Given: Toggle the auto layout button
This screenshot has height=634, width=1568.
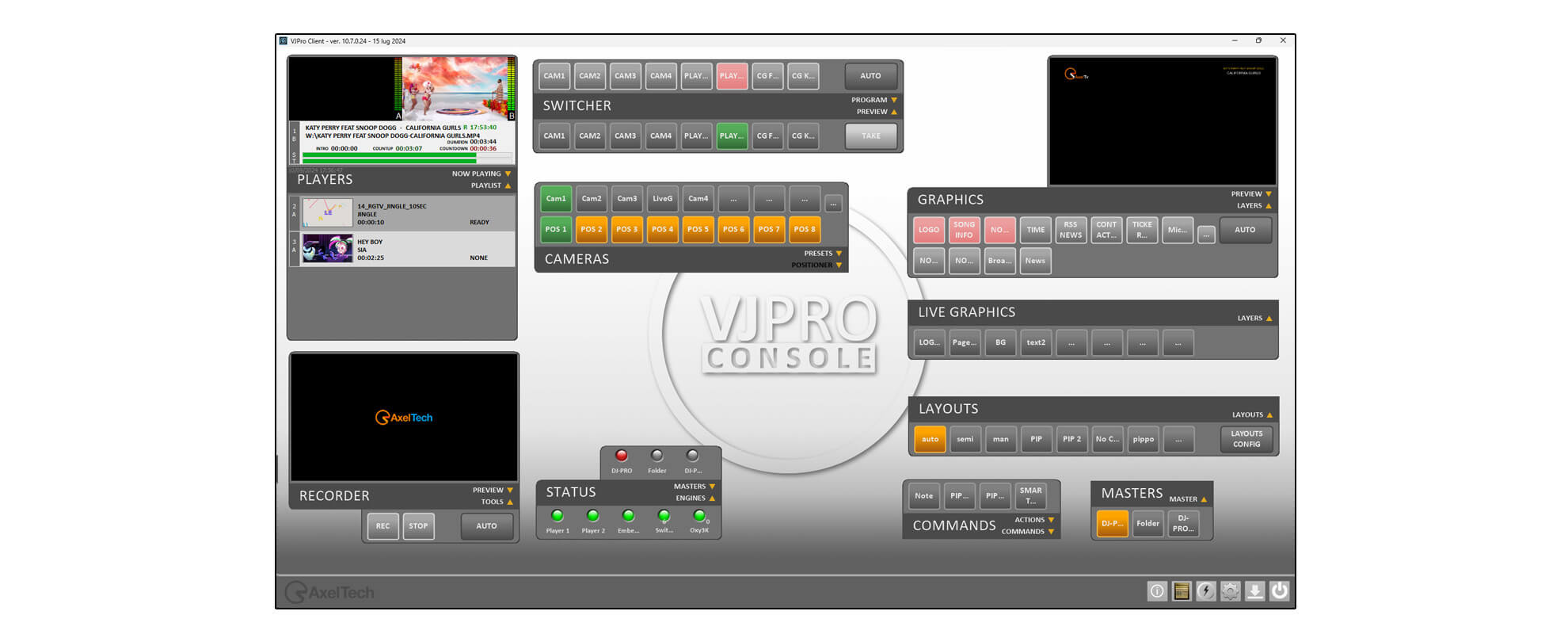Looking at the screenshot, I should coord(930,439).
